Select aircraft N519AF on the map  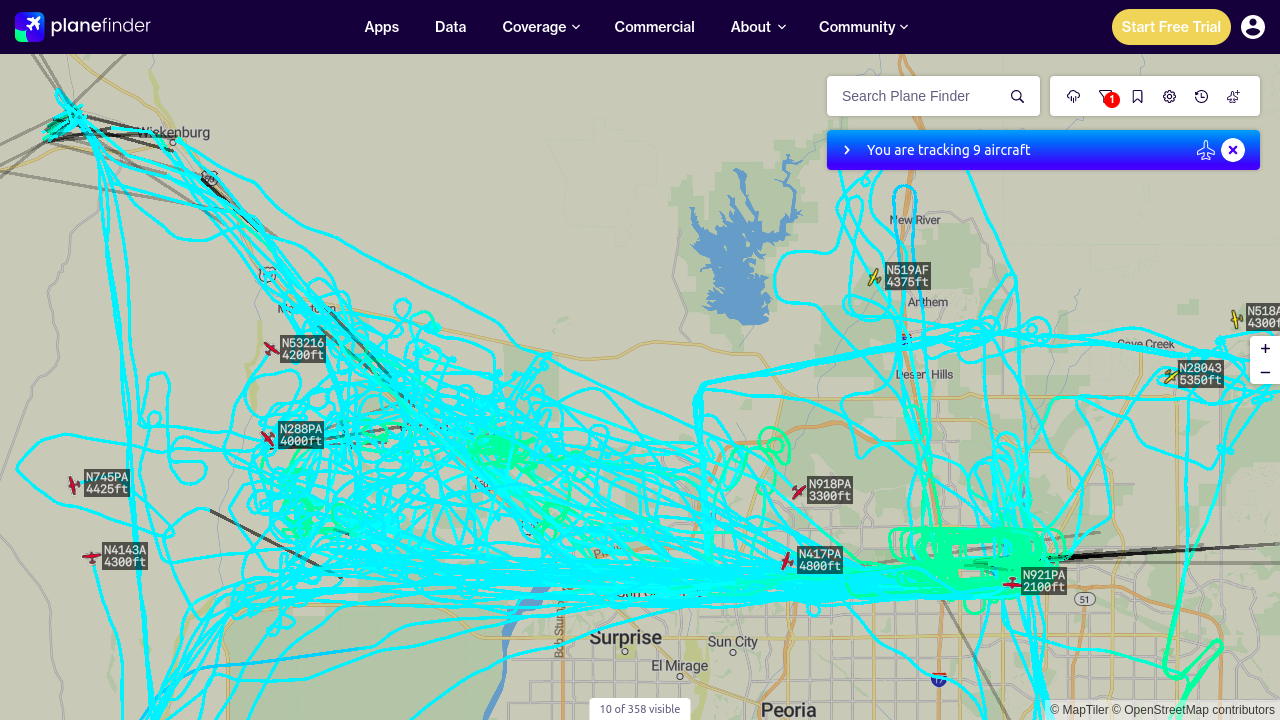pos(874,277)
